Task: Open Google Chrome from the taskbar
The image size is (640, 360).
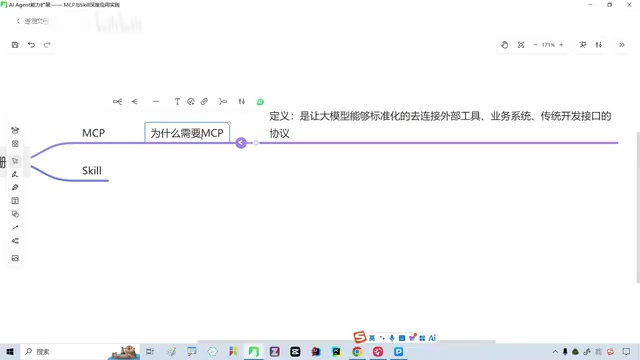Action: pos(357,351)
